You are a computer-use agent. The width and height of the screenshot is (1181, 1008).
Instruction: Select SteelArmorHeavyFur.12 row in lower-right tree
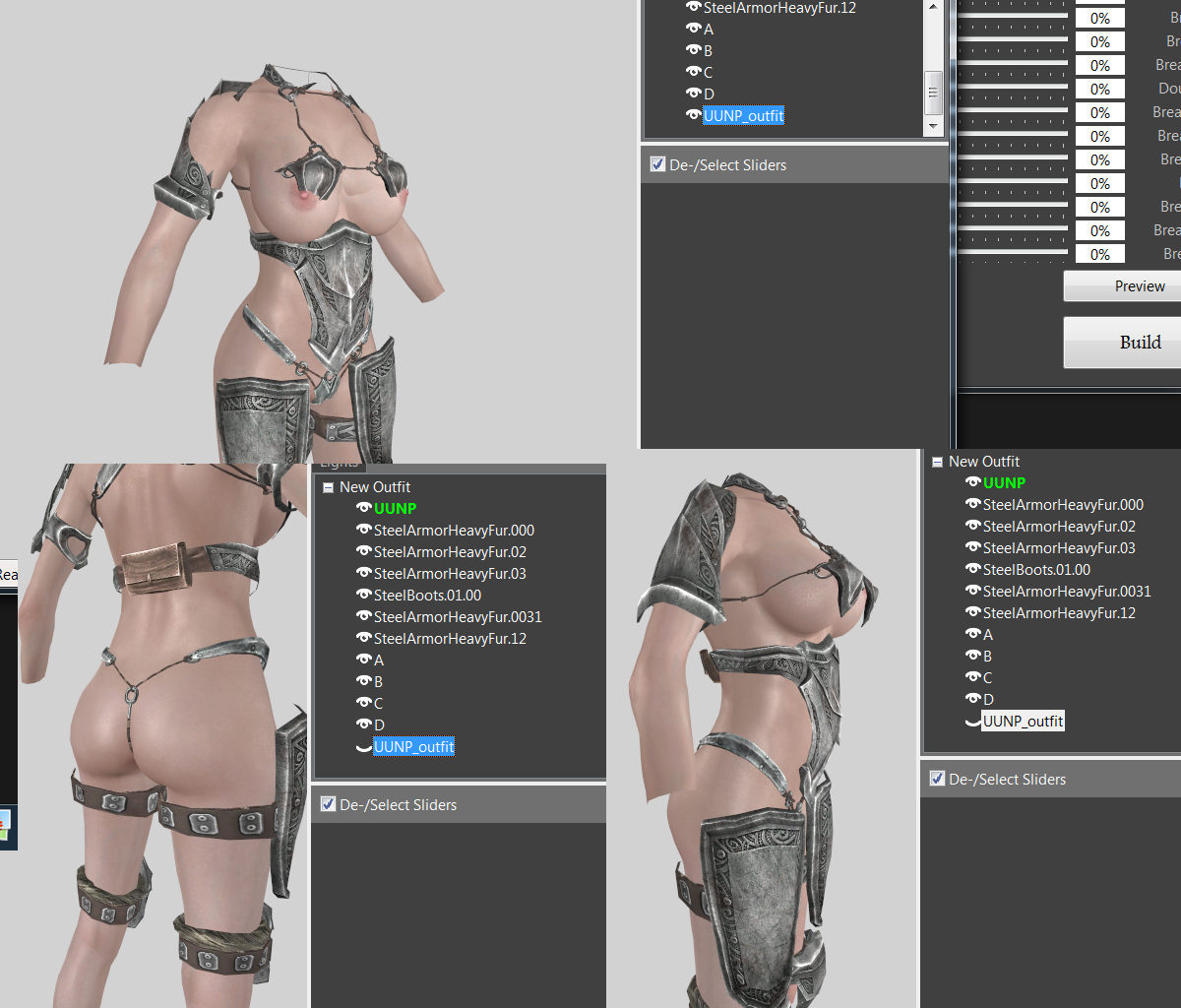point(1059,613)
